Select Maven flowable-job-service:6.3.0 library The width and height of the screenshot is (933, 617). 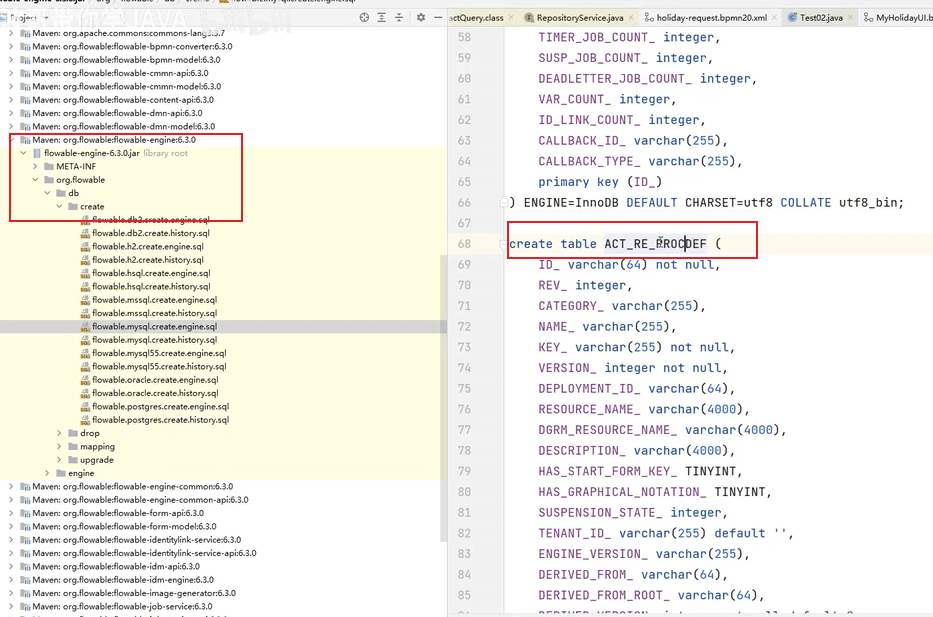point(116,606)
